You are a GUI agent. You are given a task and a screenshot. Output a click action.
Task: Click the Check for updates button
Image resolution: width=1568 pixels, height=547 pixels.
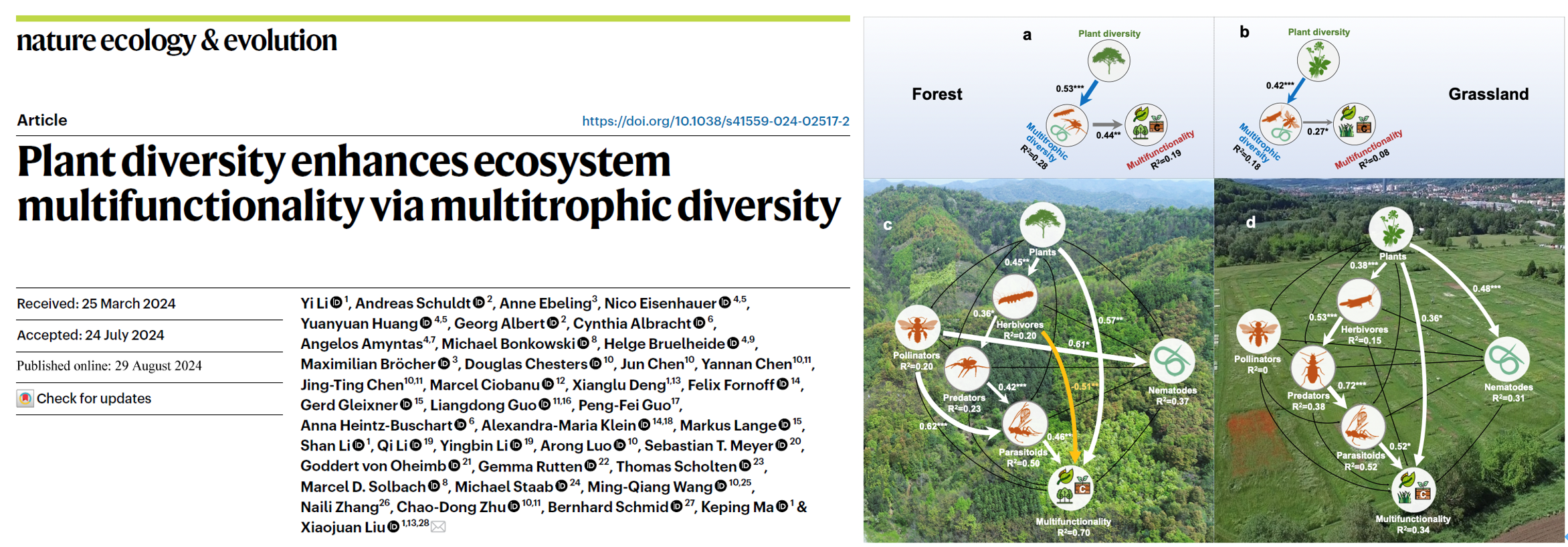point(84,398)
